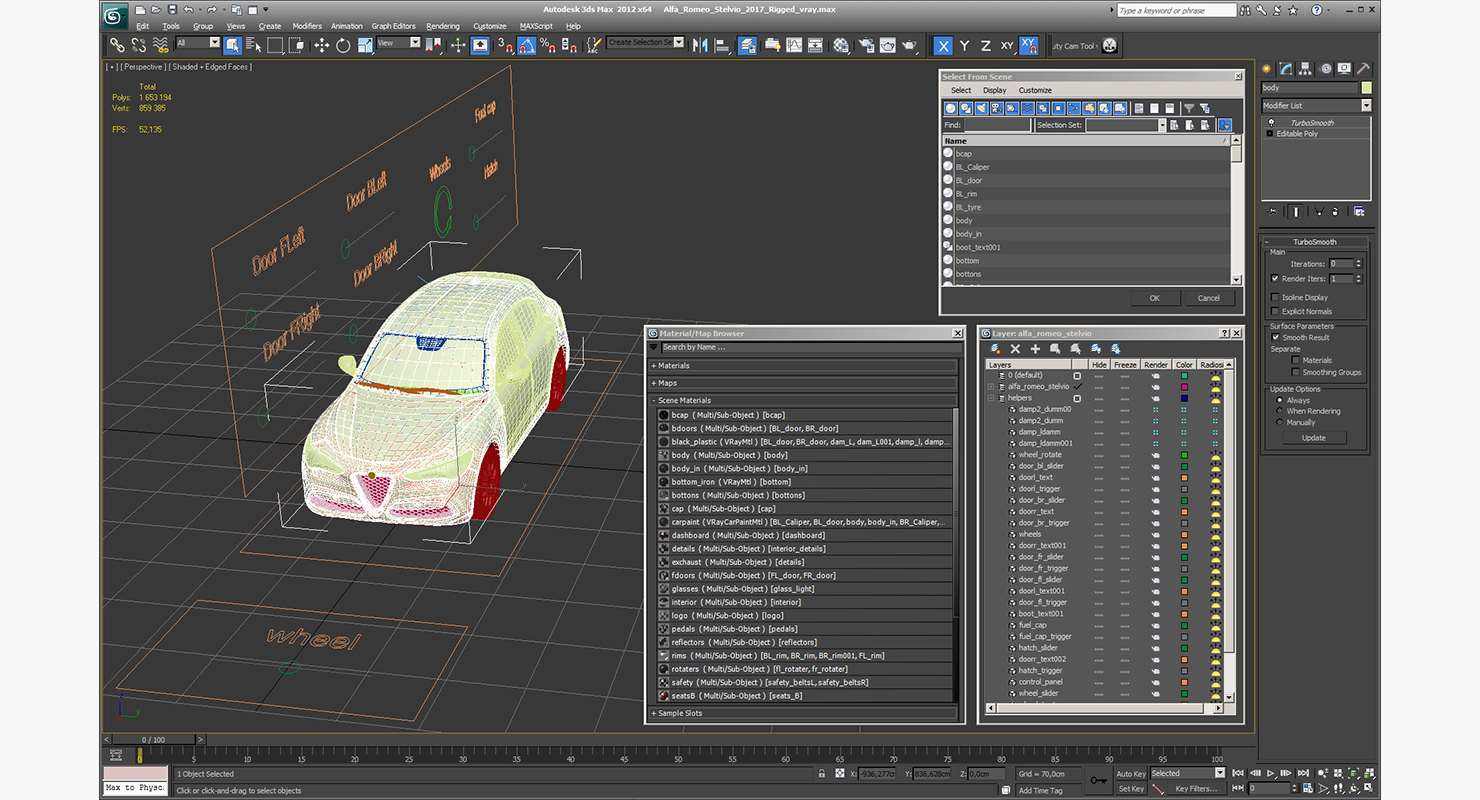Open Display menu in Select From Scene

coord(994,90)
